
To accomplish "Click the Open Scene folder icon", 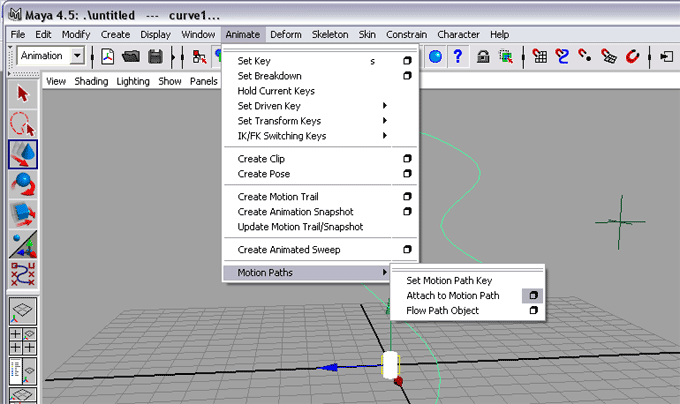I will point(131,56).
